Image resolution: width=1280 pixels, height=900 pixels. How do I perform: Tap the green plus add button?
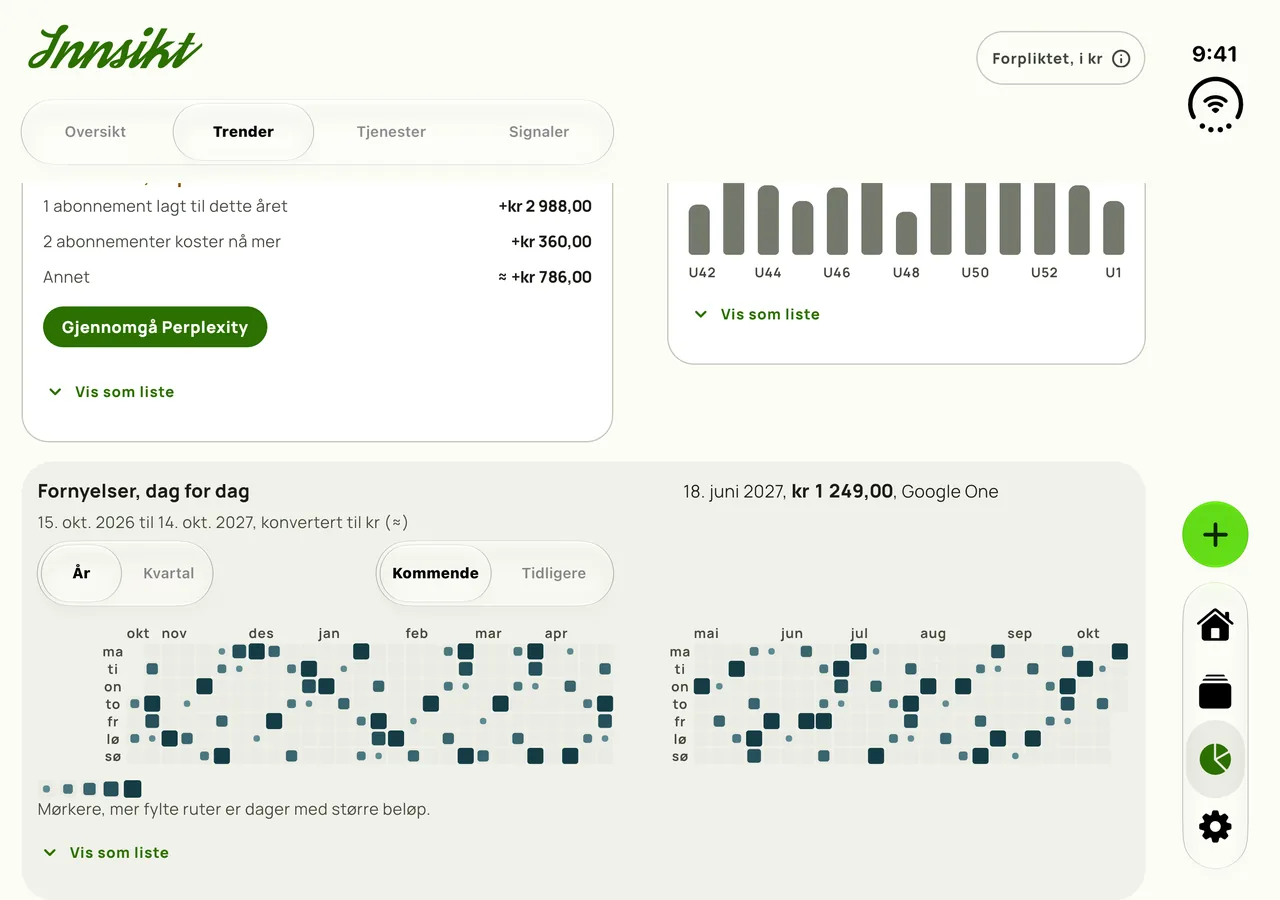pyautogui.click(x=1215, y=535)
